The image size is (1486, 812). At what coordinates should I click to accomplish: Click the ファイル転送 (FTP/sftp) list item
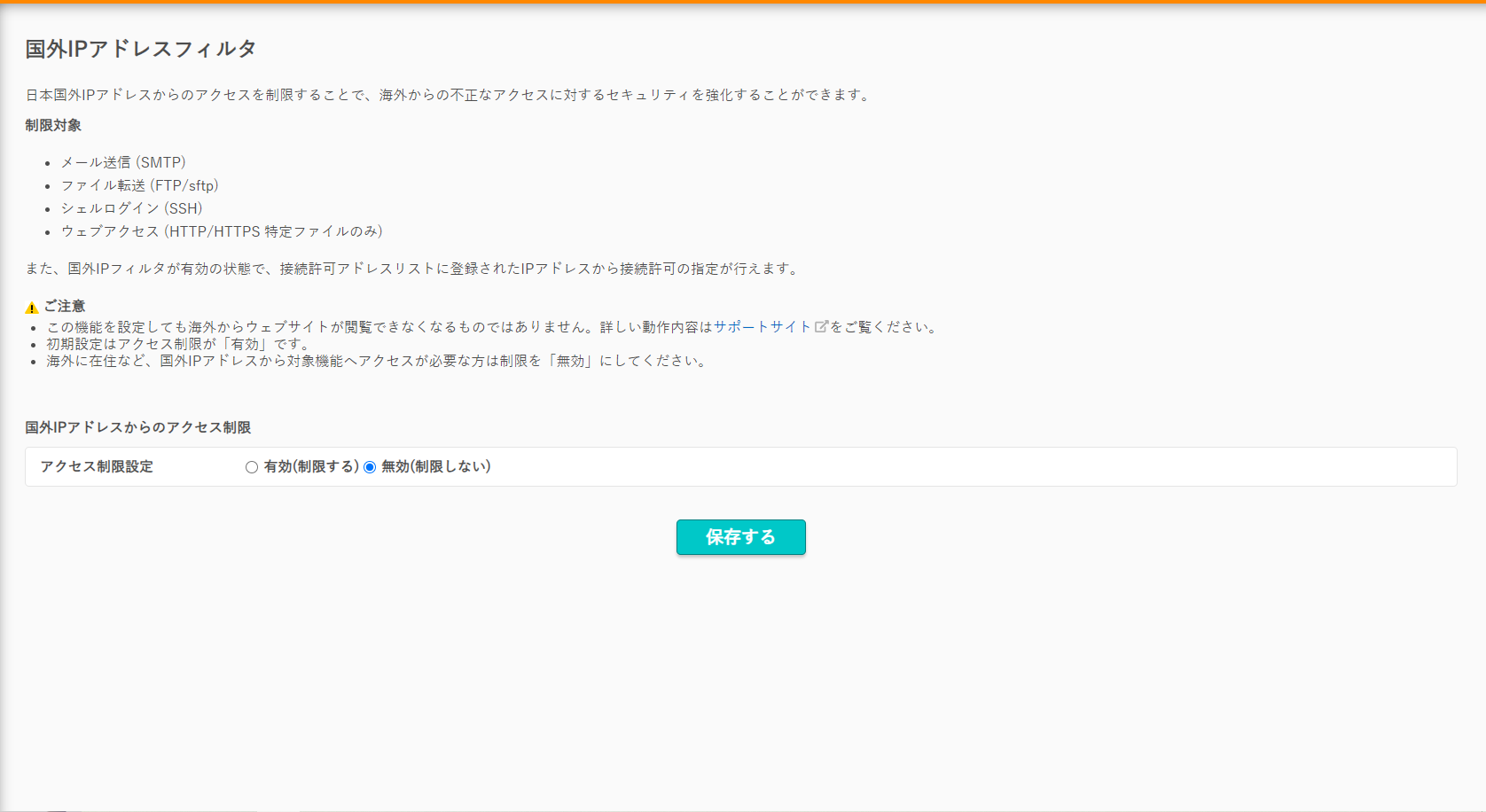(x=139, y=185)
